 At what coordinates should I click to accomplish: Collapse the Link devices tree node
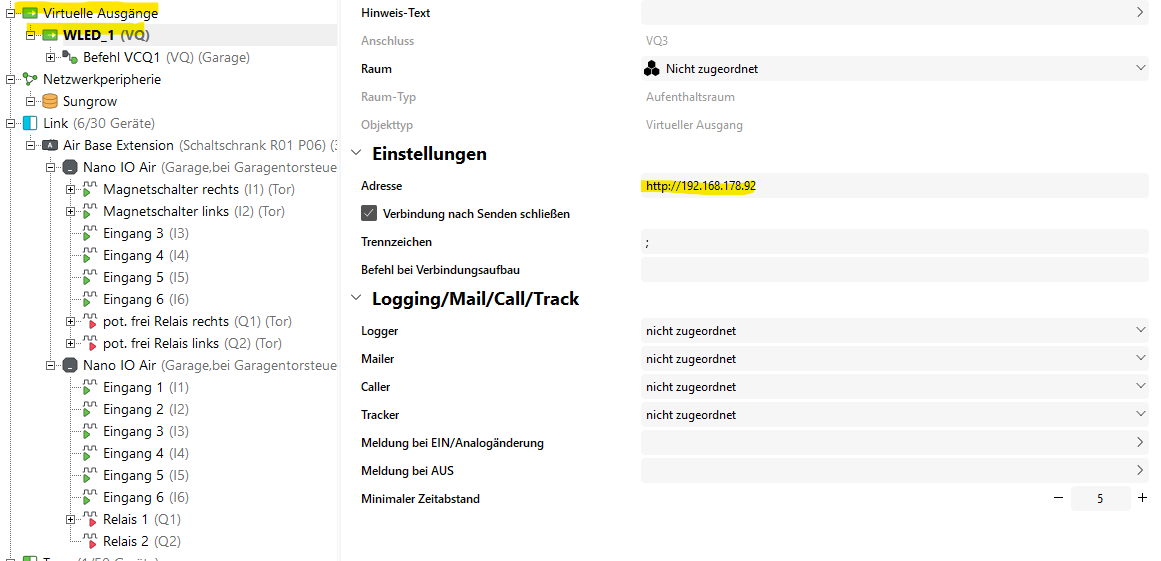[10, 124]
